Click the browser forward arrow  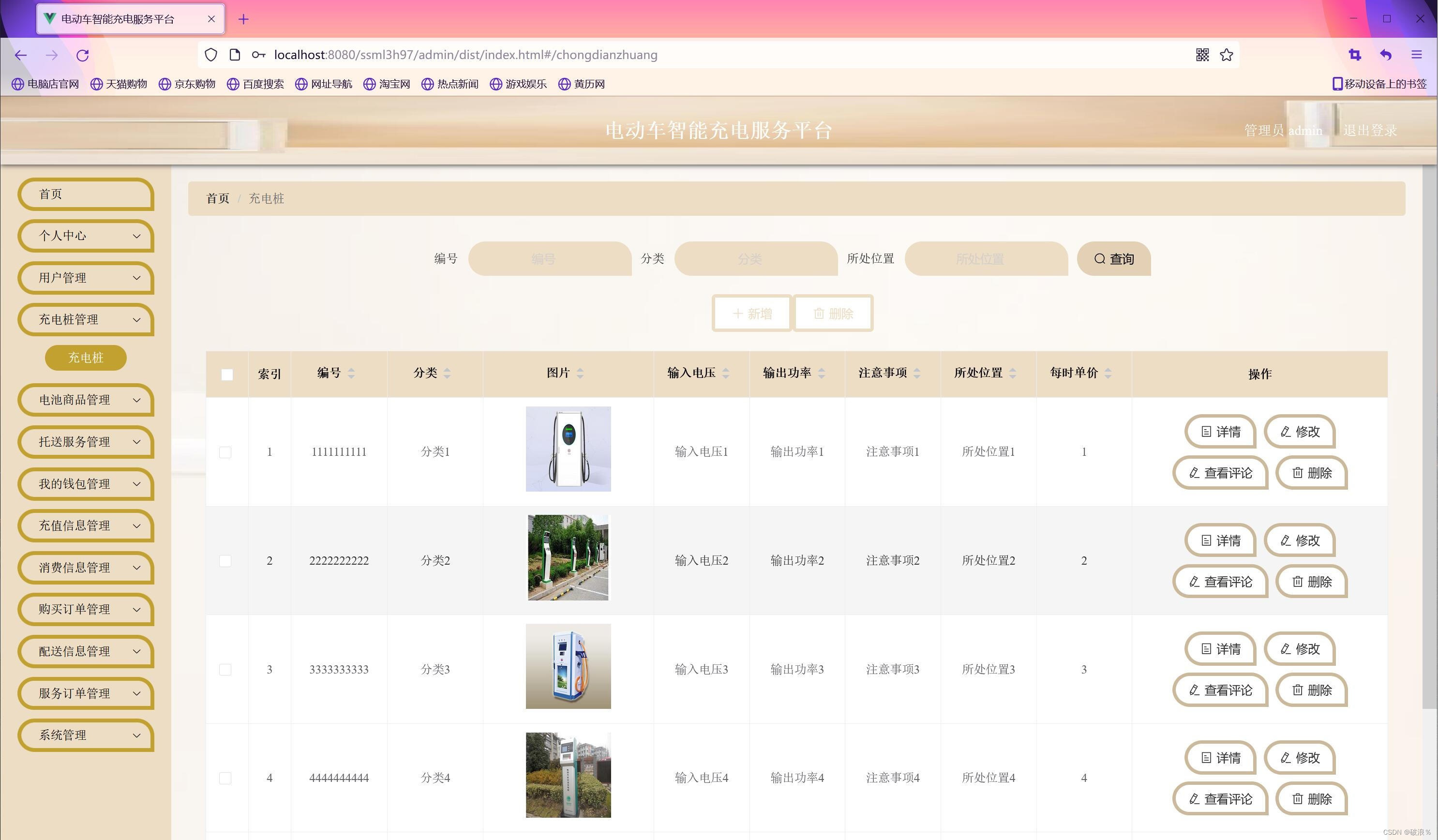click(52, 55)
